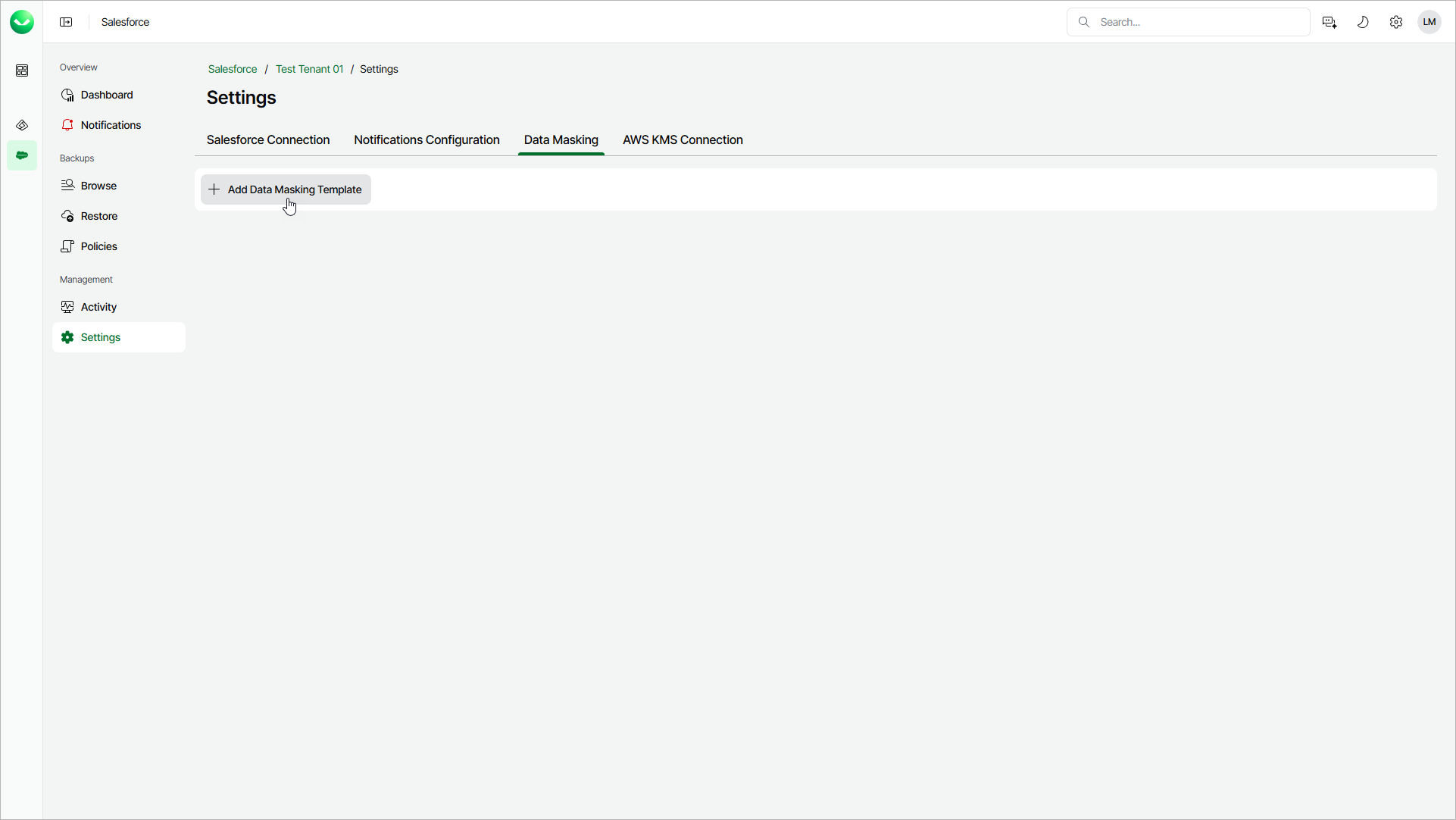The width and height of the screenshot is (1456, 820).
Task: Click the diamond layers icon in left rail
Action: click(x=22, y=125)
